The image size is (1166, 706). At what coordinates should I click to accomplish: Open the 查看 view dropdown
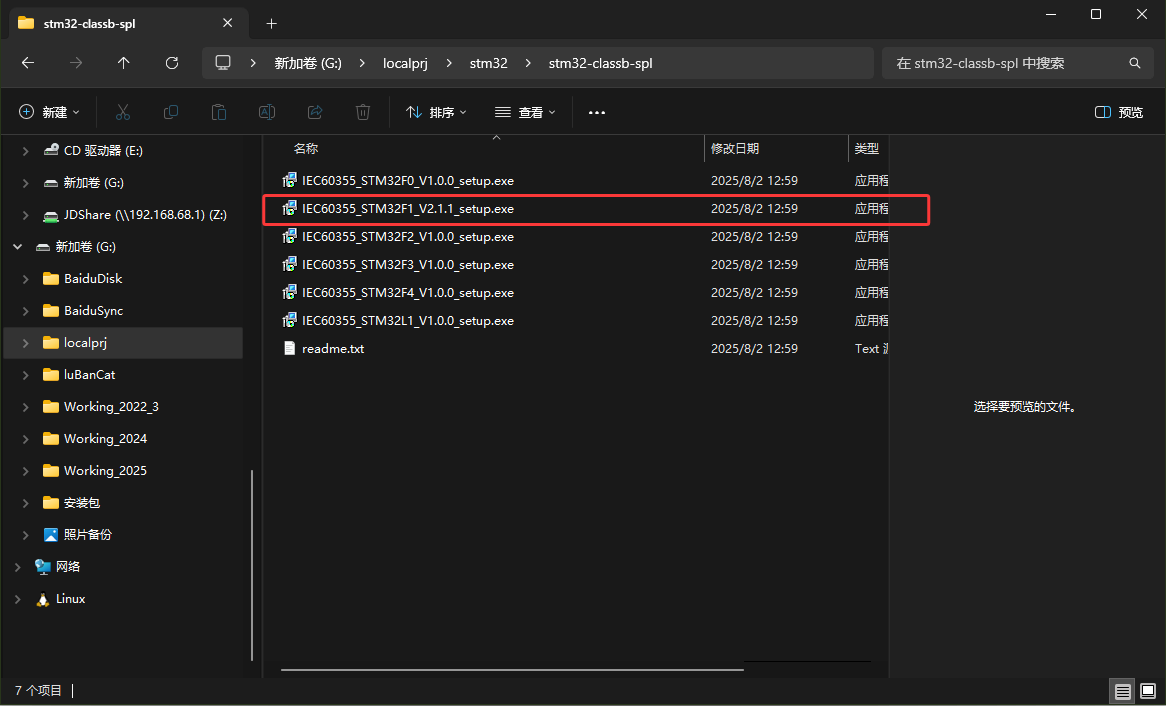pos(526,112)
